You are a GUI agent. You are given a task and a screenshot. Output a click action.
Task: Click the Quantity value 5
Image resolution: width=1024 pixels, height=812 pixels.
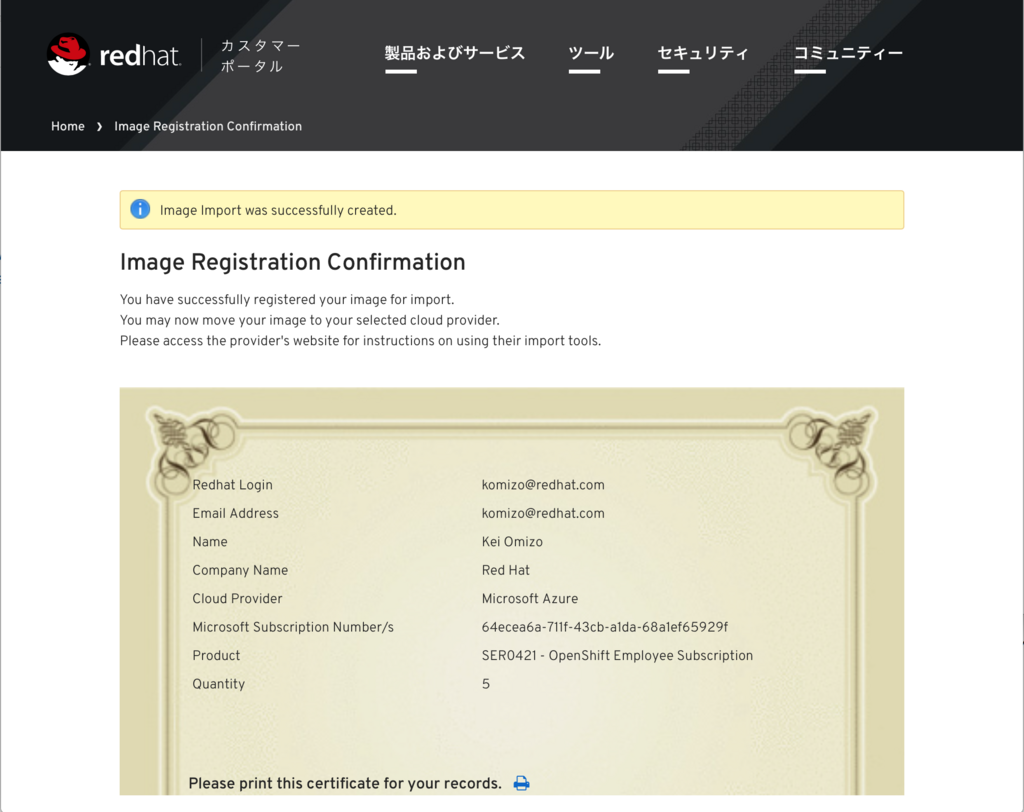[x=486, y=684]
